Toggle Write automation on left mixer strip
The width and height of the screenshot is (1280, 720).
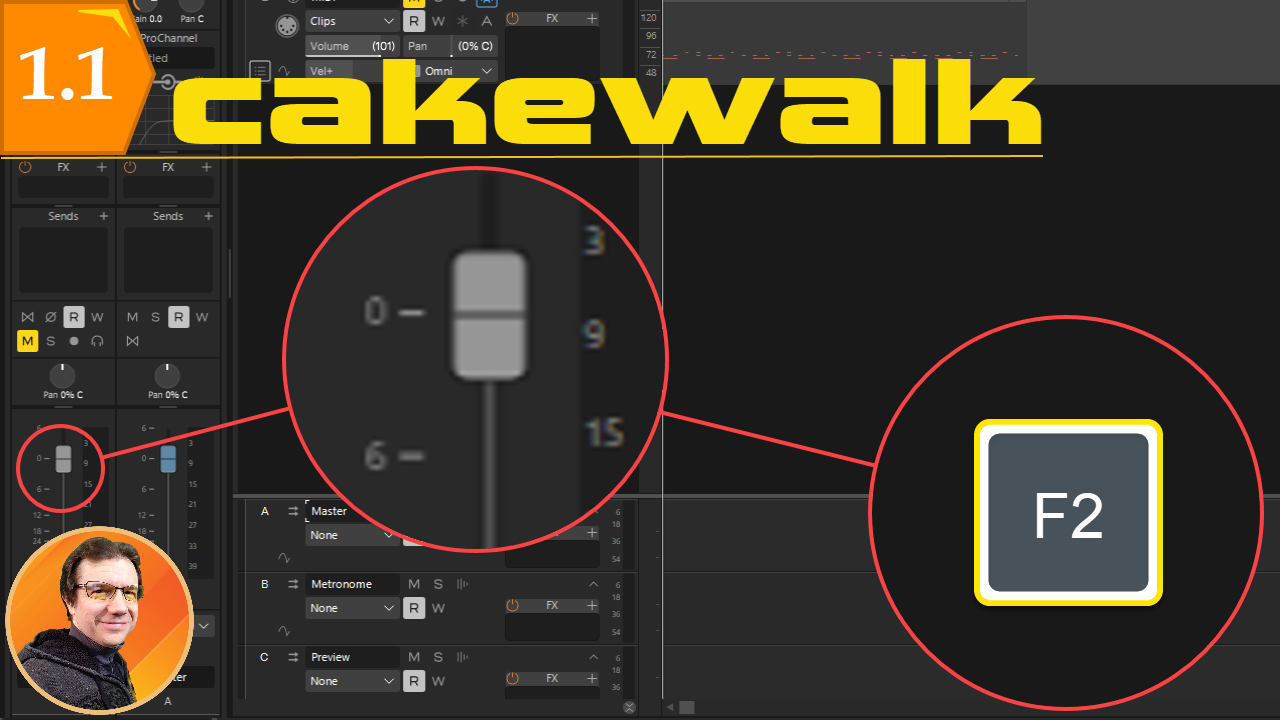click(97, 317)
